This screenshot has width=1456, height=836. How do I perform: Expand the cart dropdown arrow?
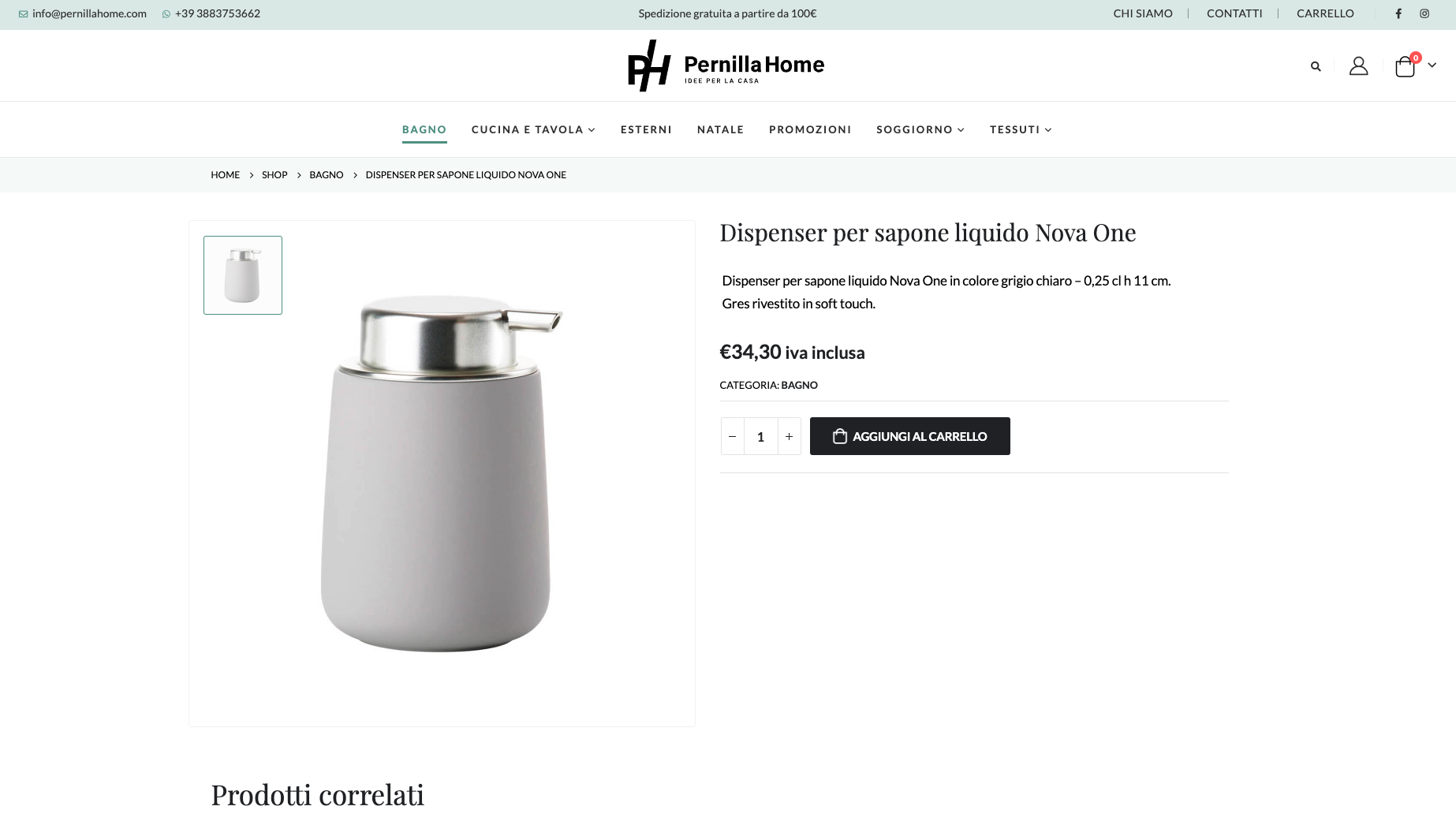1432,65
